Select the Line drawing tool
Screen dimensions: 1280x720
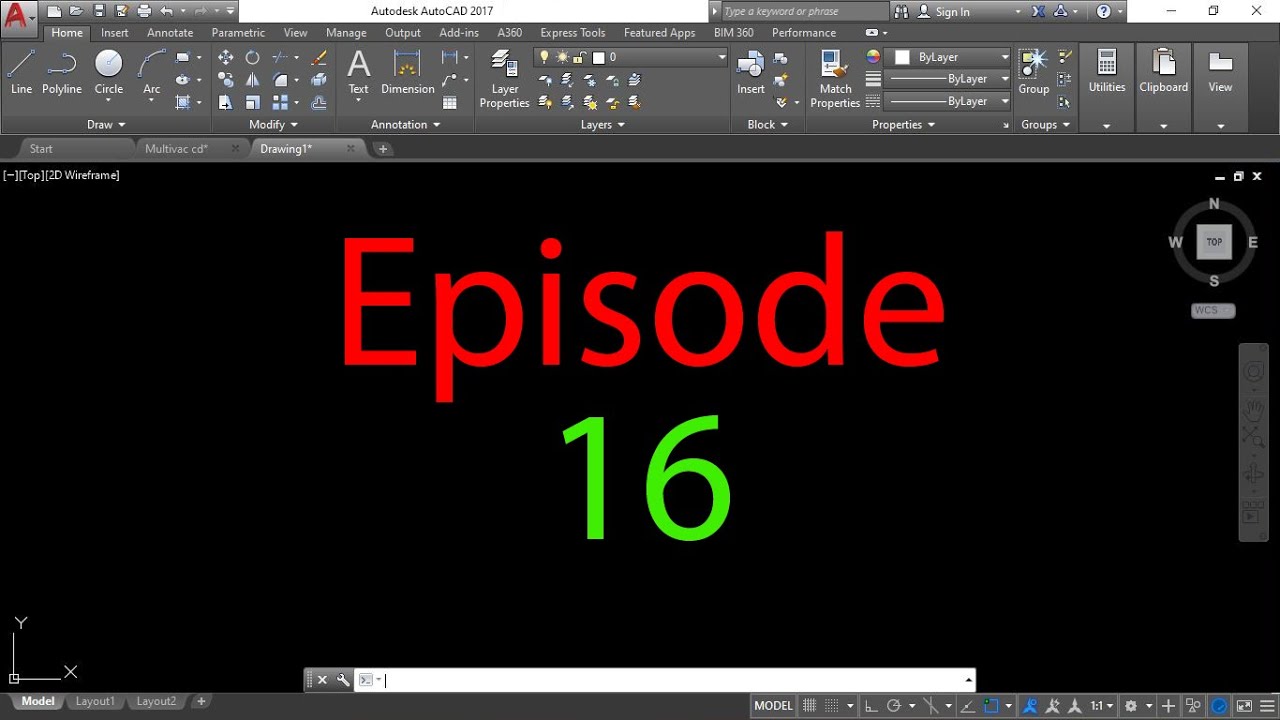tap(21, 72)
